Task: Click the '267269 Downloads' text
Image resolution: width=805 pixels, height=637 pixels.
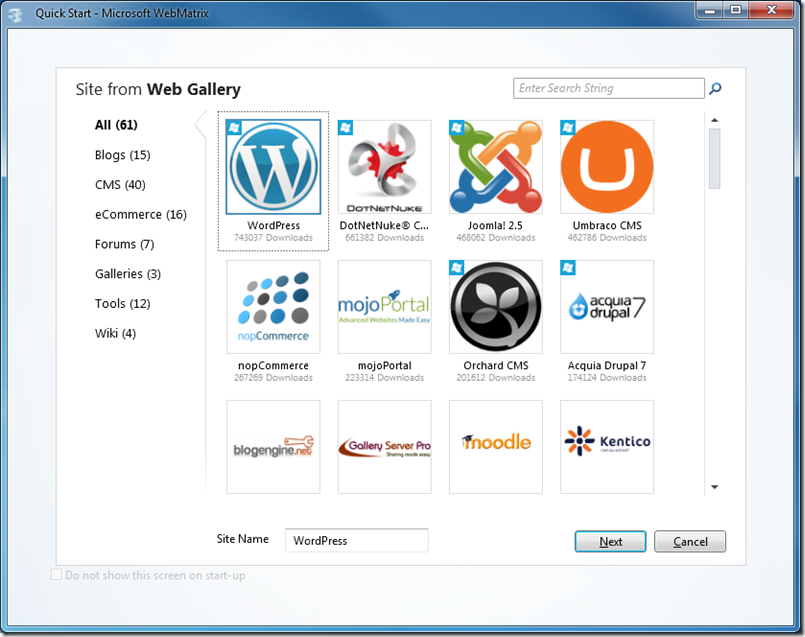Action: click(x=273, y=378)
